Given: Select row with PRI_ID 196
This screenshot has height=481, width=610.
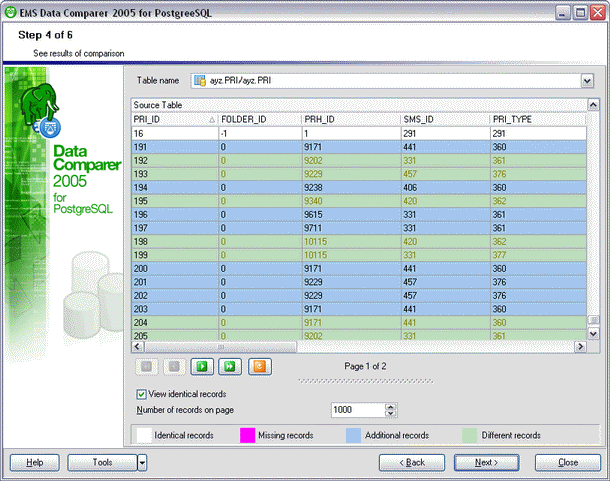Looking at the screenshot, I should (x=359, y=215).
